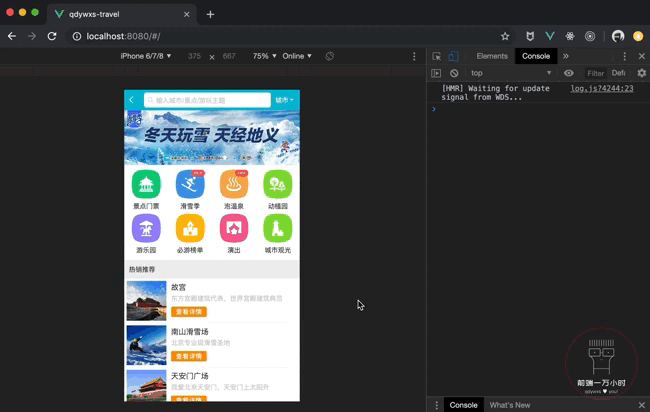The width and height of the screenshot is (650, 412).
Task: Select the Console drawer tab
Action: [x=463, y=405]
